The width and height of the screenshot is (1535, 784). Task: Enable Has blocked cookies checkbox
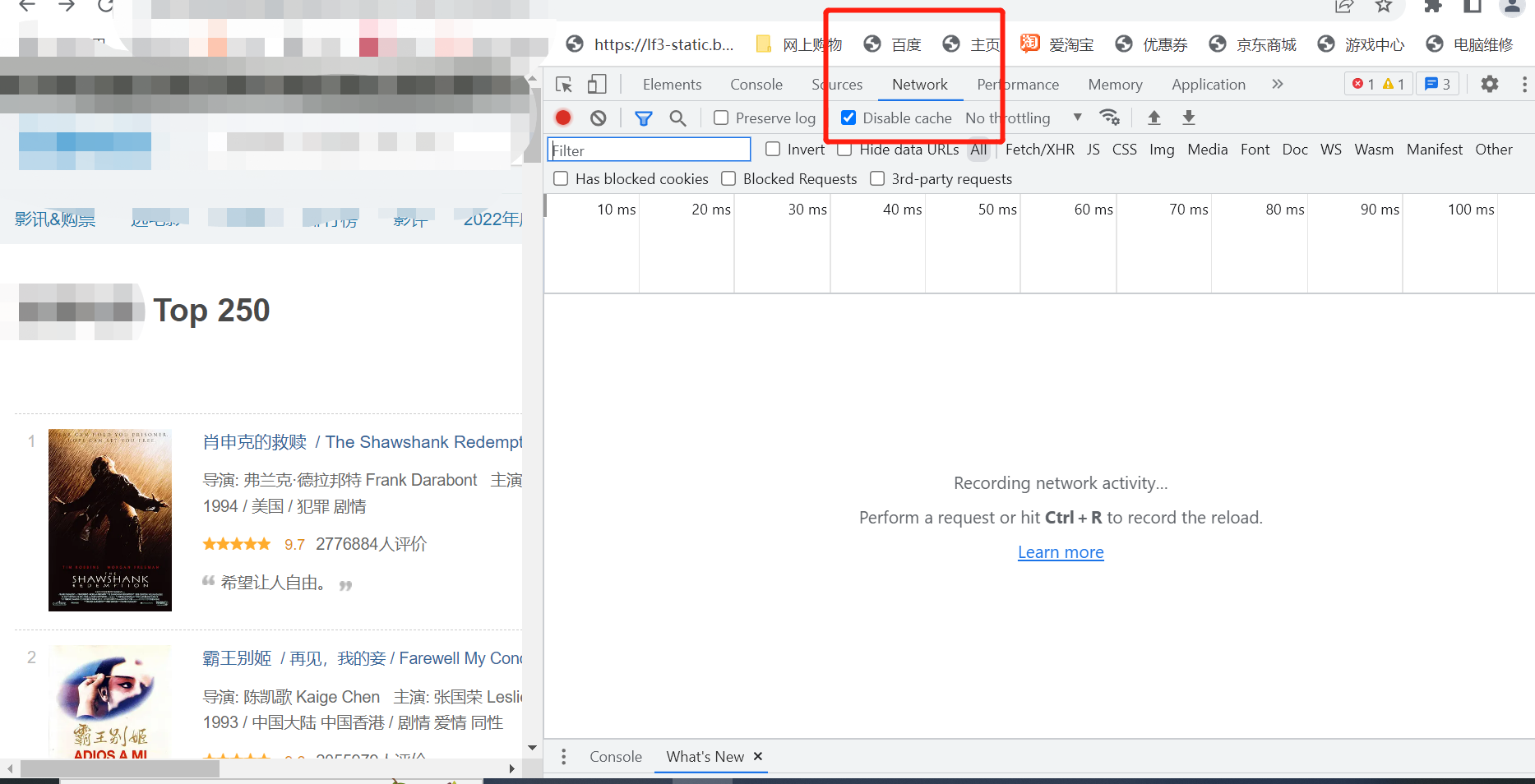point(561,178)
